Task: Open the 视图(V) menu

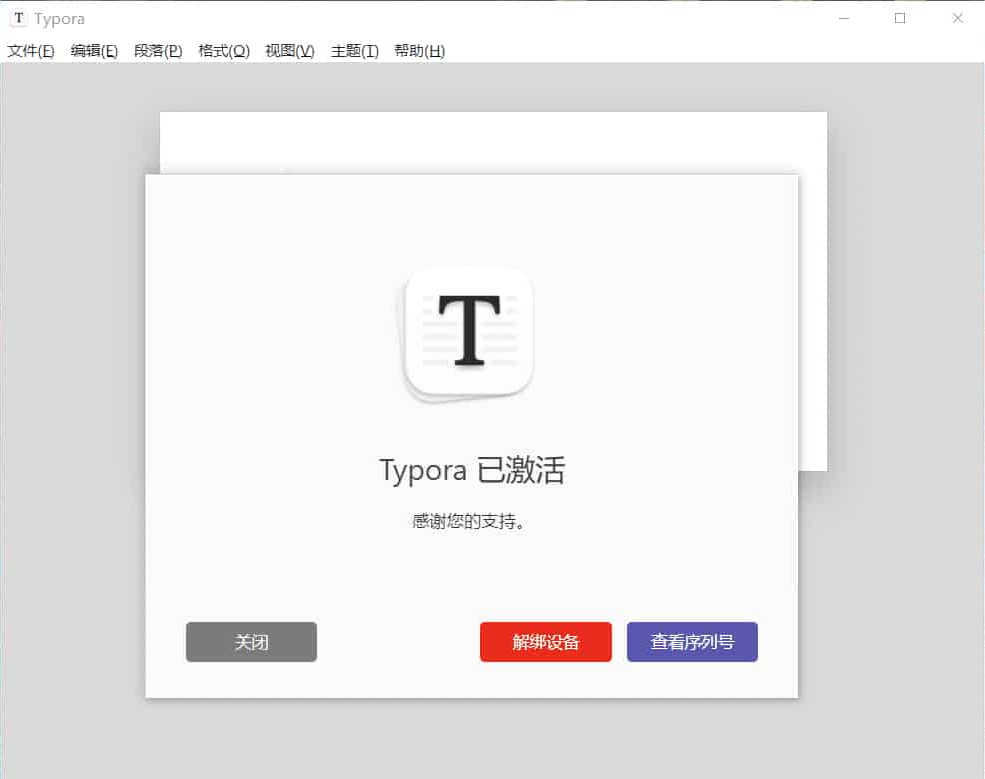Action: coord(290,51)
